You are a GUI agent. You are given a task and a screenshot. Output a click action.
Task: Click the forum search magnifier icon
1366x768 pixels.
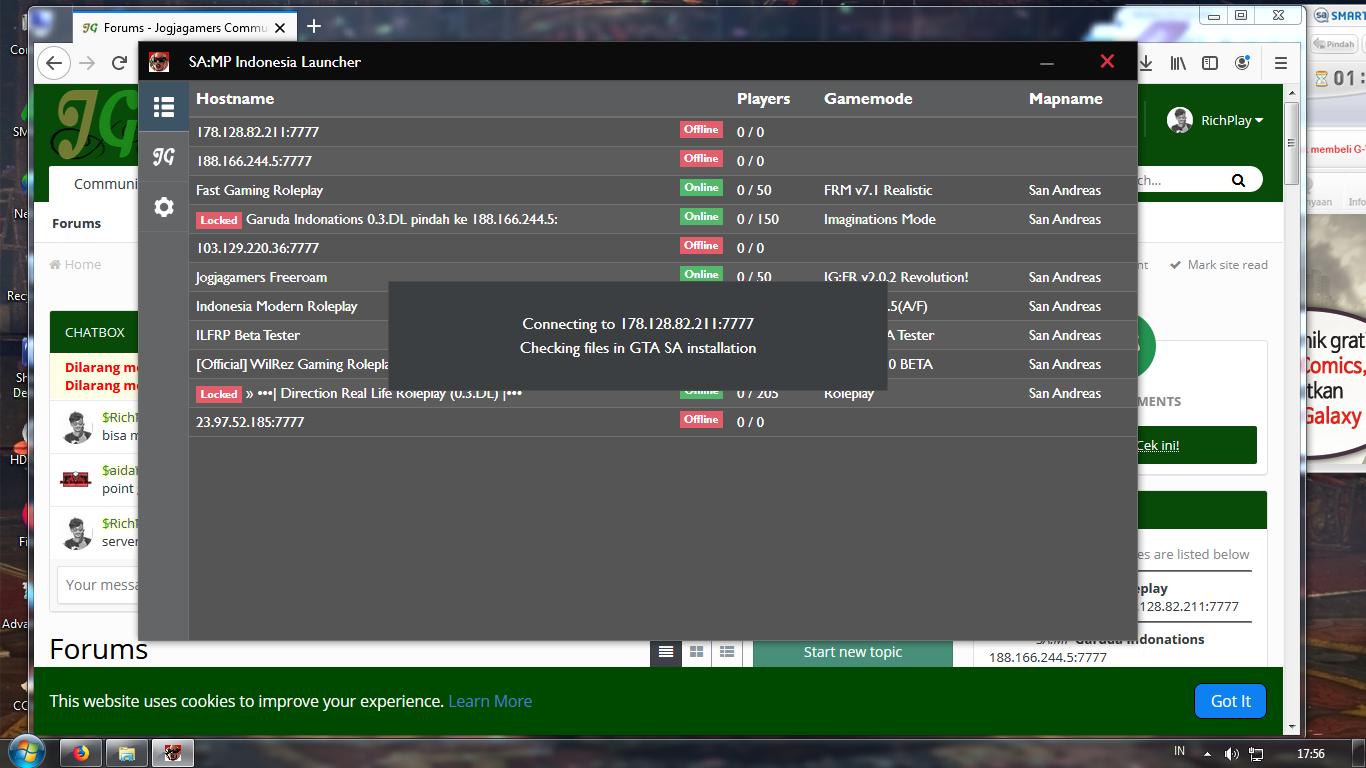[x=1239, y=181]
